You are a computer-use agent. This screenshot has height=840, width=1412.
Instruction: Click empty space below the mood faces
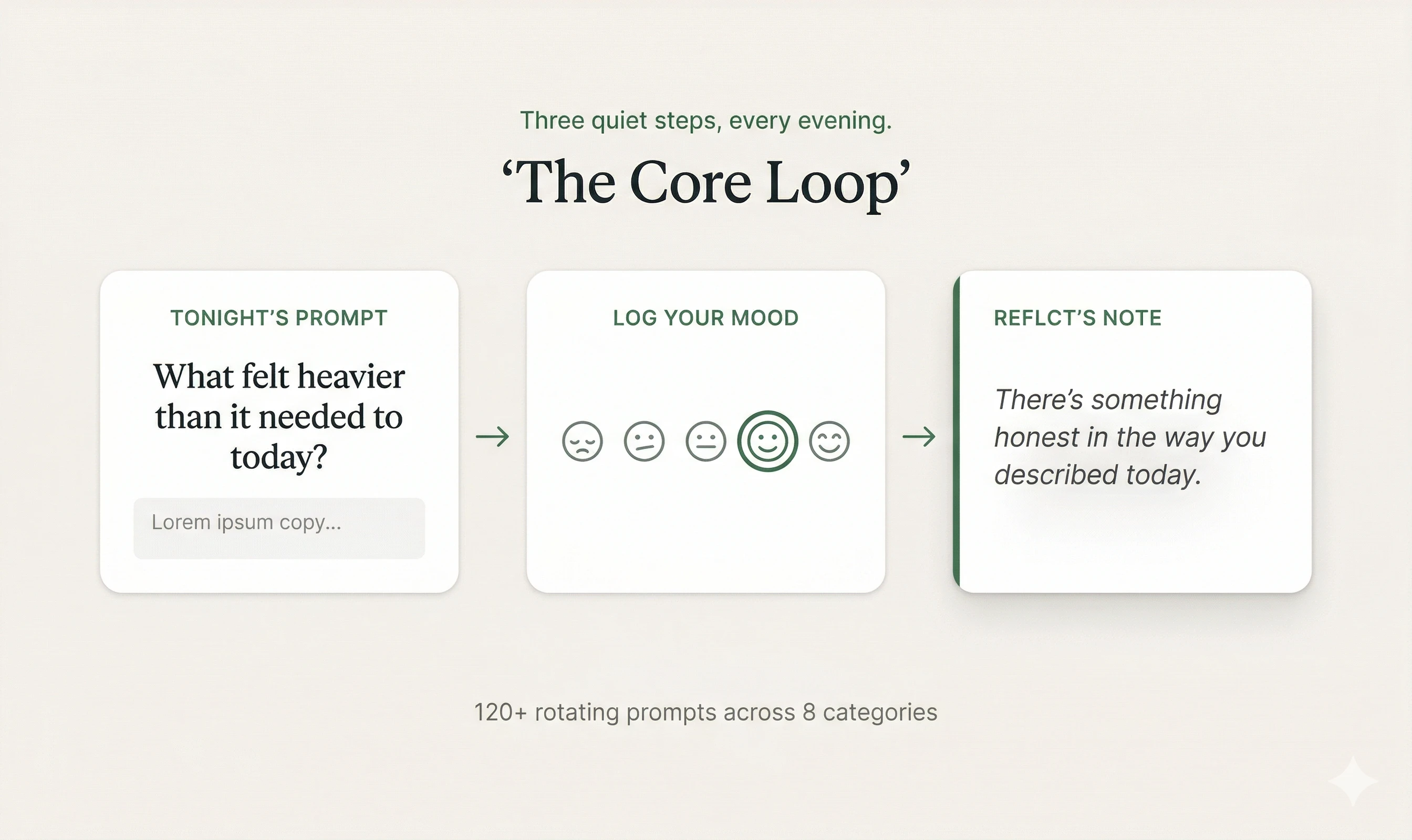(x=705, y=532)
